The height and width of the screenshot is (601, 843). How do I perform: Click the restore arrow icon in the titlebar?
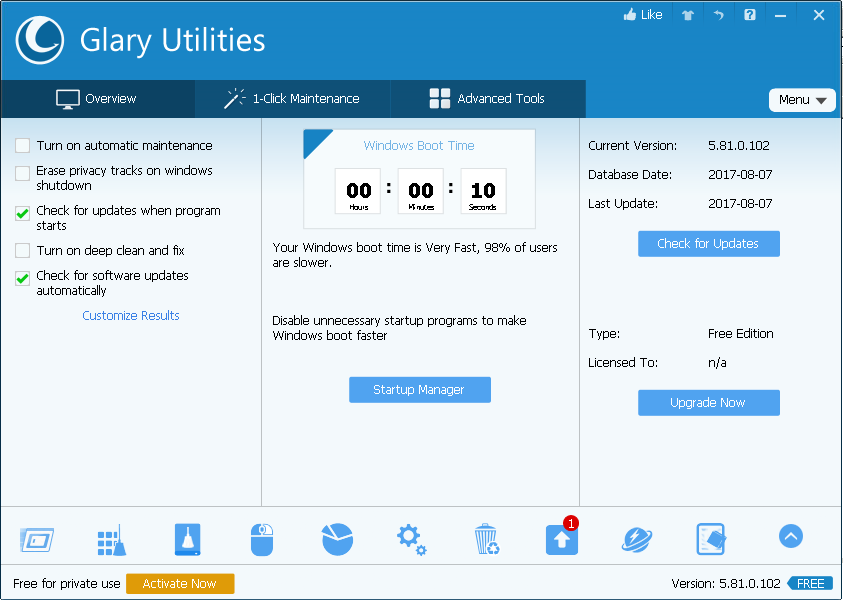[x=718, y=14]
